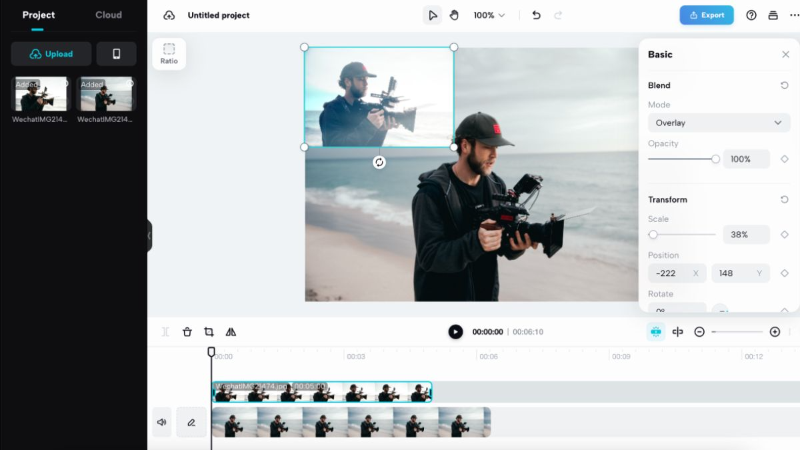Image resolution: width=800 pixels, height=450 pixels.
Task: Click the Upload button
Action: [51, 54]
